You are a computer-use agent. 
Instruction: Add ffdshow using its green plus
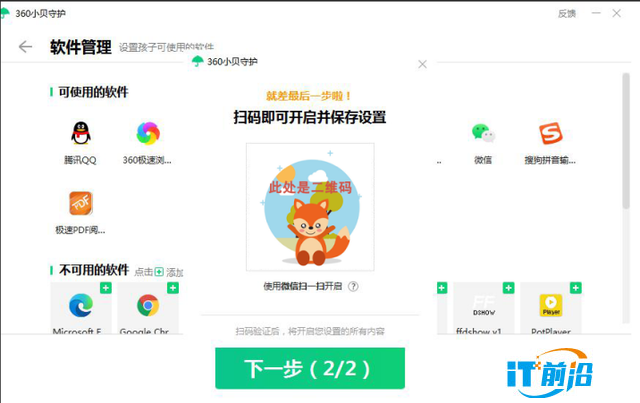tap(509, 288)
